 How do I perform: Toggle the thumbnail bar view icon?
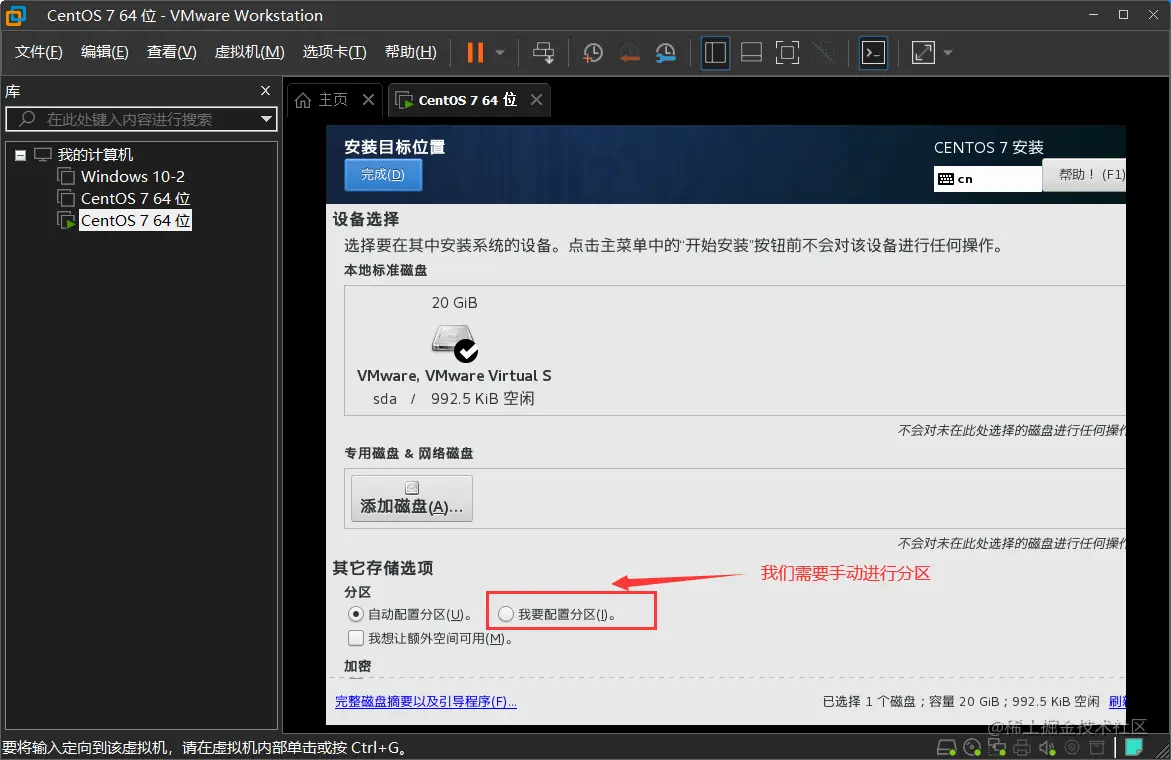coord(751,52)
